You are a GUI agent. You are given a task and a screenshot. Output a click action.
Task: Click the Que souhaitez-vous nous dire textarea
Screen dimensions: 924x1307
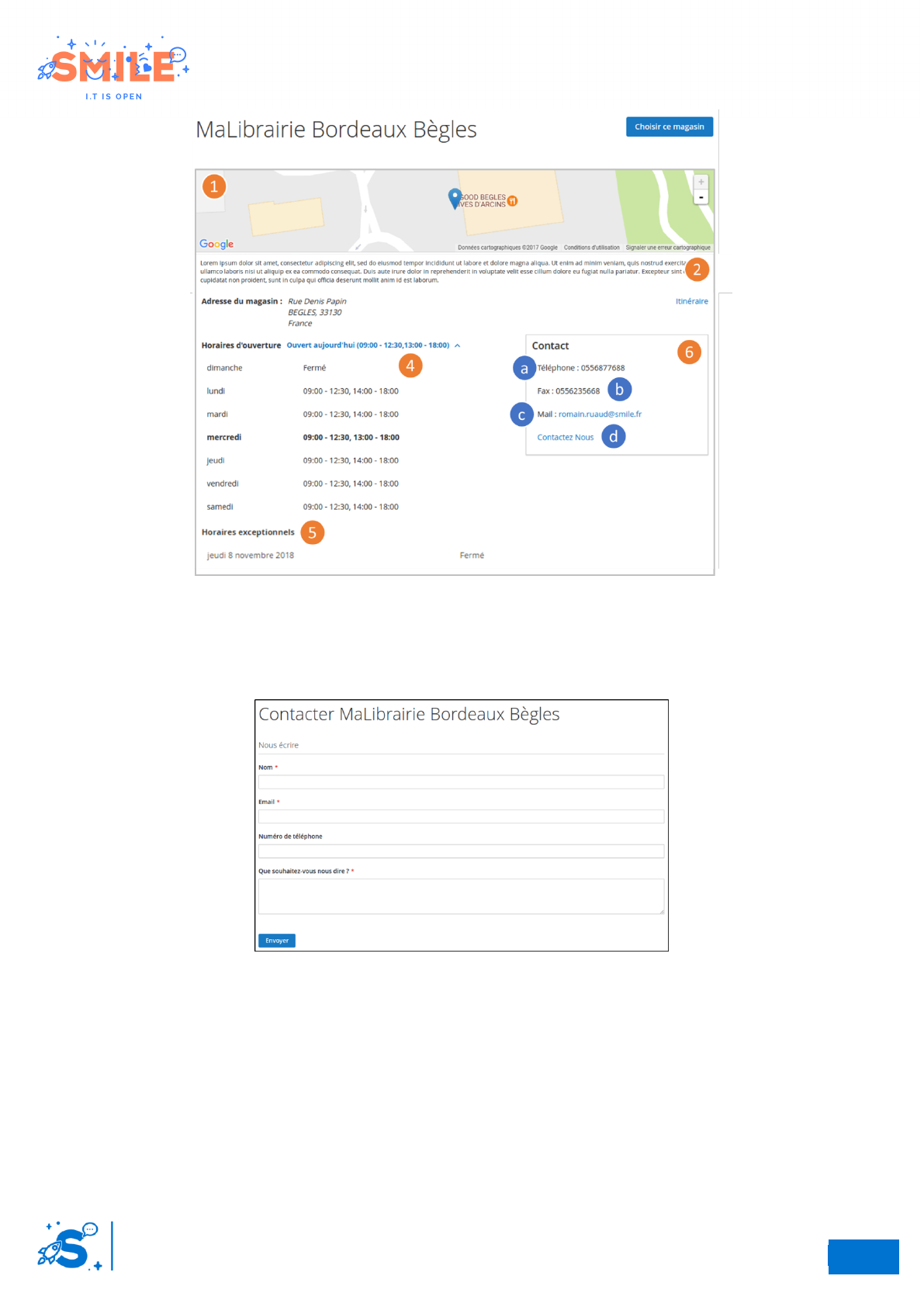(461, 896)
